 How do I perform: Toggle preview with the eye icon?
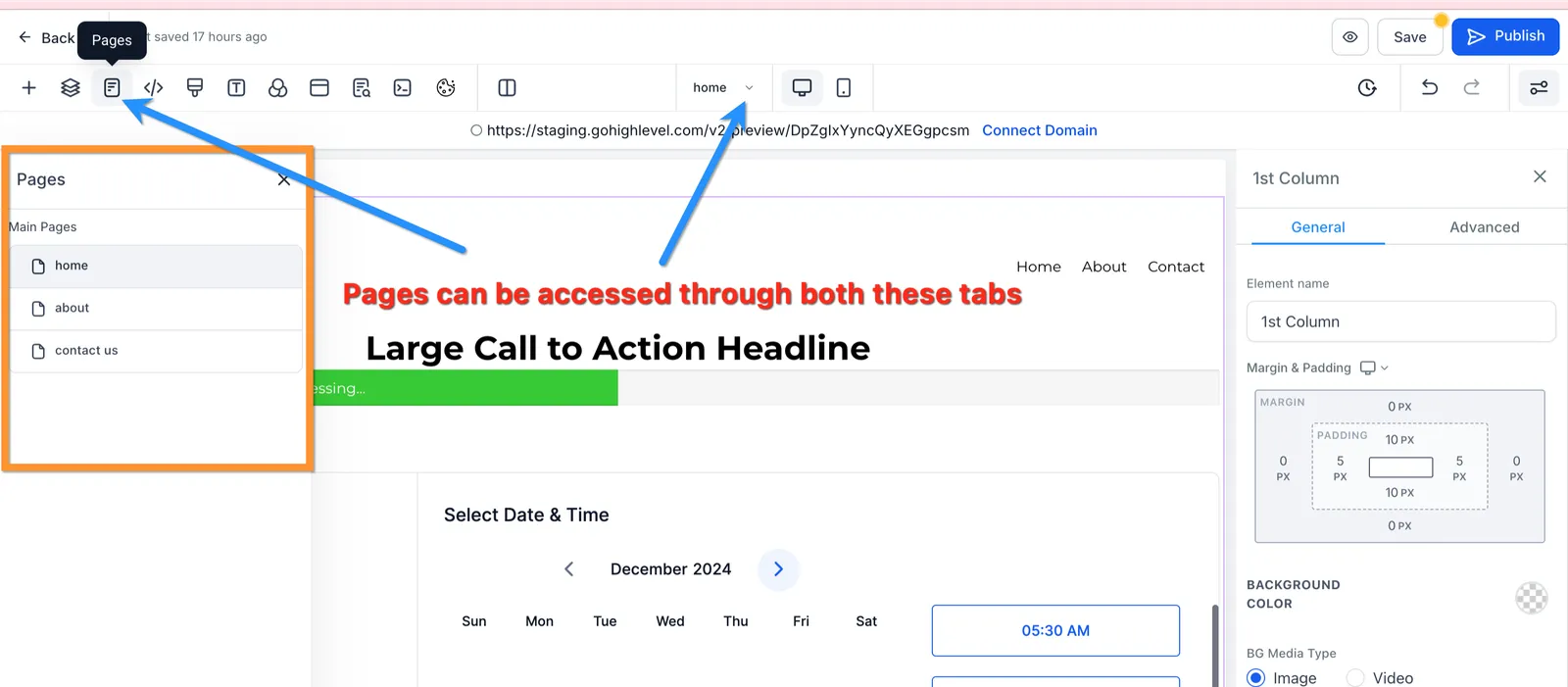[1349, 37]
